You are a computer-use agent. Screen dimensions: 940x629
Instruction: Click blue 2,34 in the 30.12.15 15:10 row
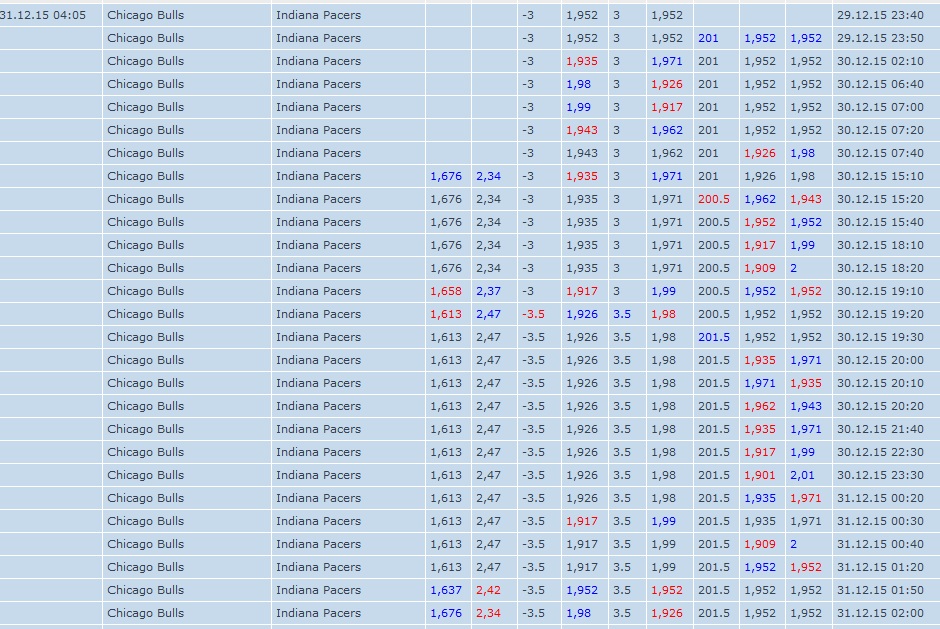[488, 176]
